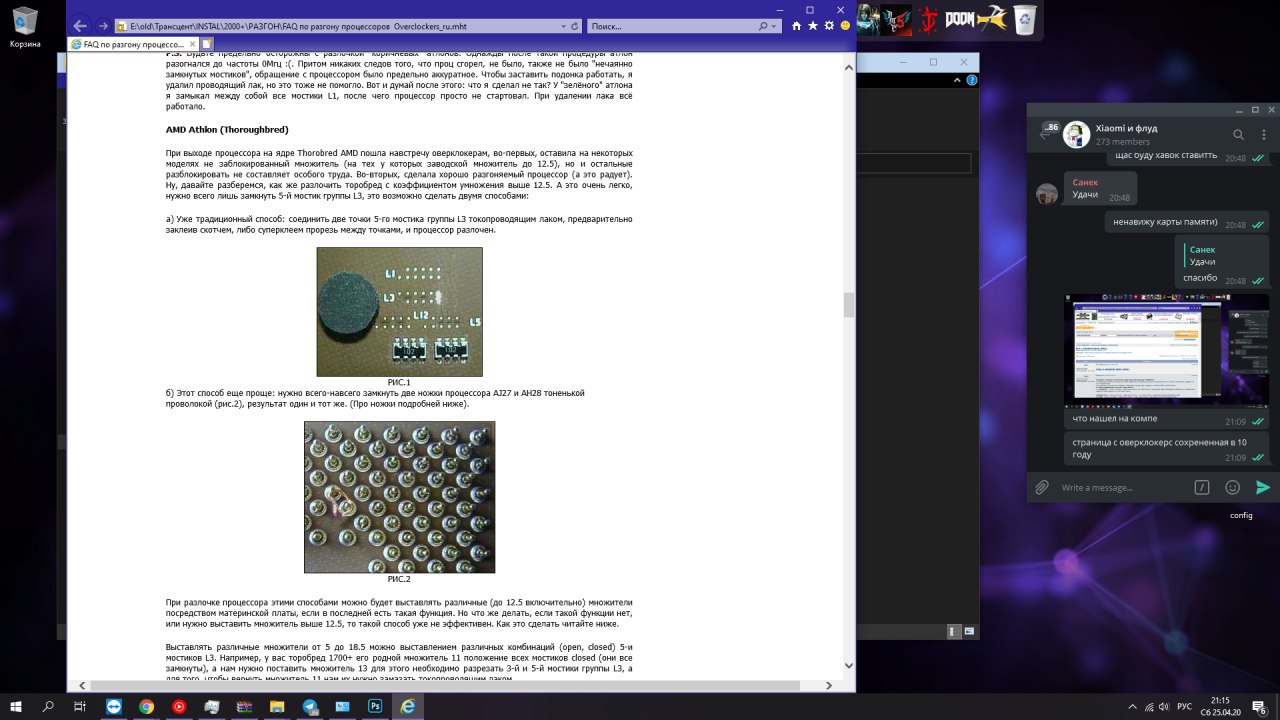Launch the hammer and axe game dock shortcut
The height and width of the screenshot is (720, 1280).
coord(992,19)
